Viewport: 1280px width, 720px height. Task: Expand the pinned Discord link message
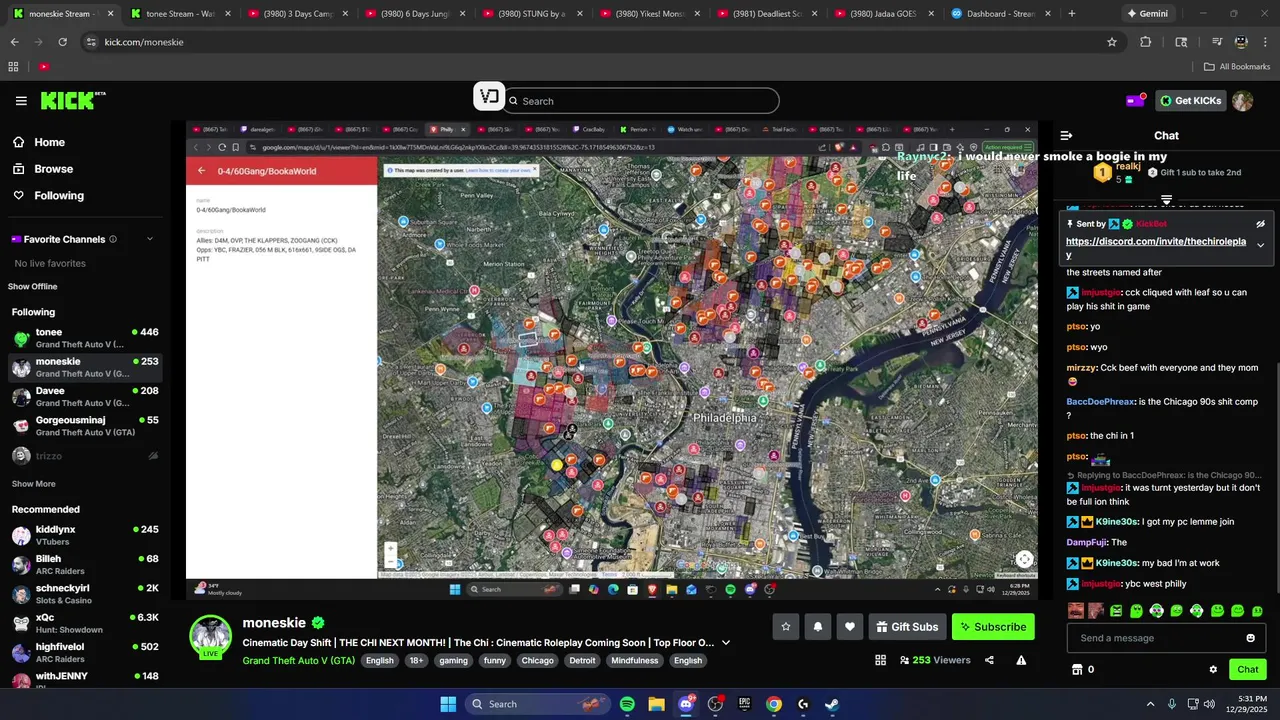coord(1261,245)
